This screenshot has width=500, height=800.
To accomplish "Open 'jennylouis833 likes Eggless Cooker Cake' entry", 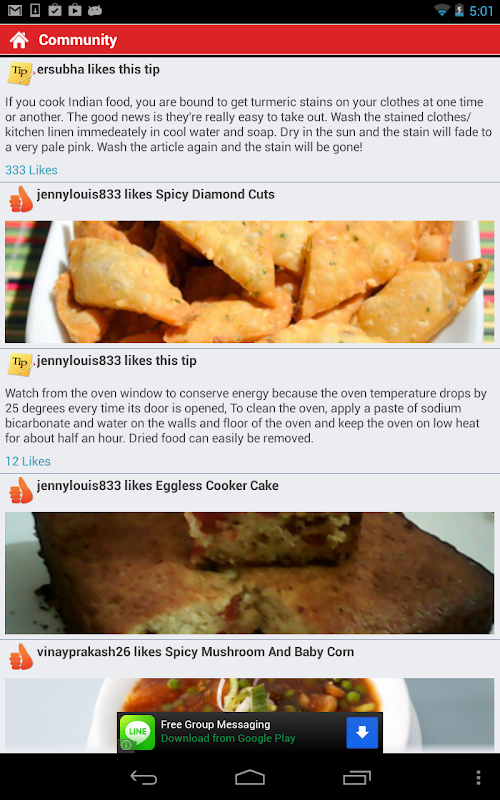I will (158, 485).
